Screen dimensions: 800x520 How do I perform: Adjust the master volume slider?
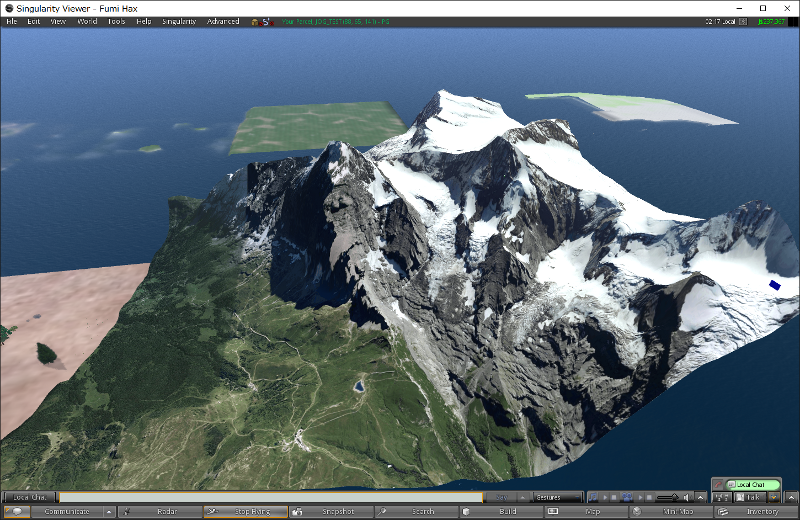673,497
